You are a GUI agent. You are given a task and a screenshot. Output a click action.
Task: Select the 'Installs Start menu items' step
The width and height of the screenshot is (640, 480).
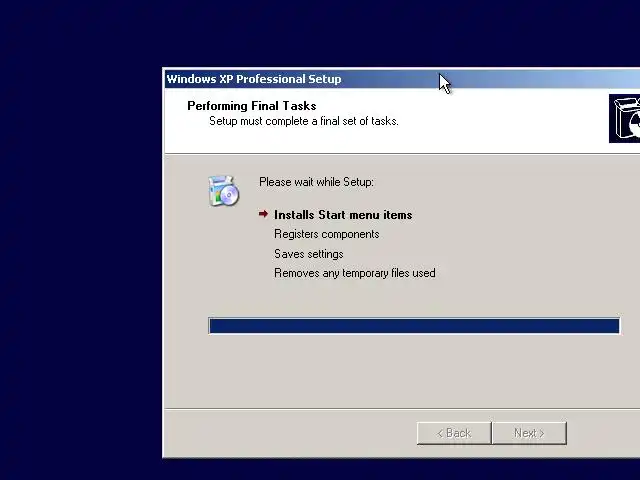pyautogui.click(x=343, y=215)
